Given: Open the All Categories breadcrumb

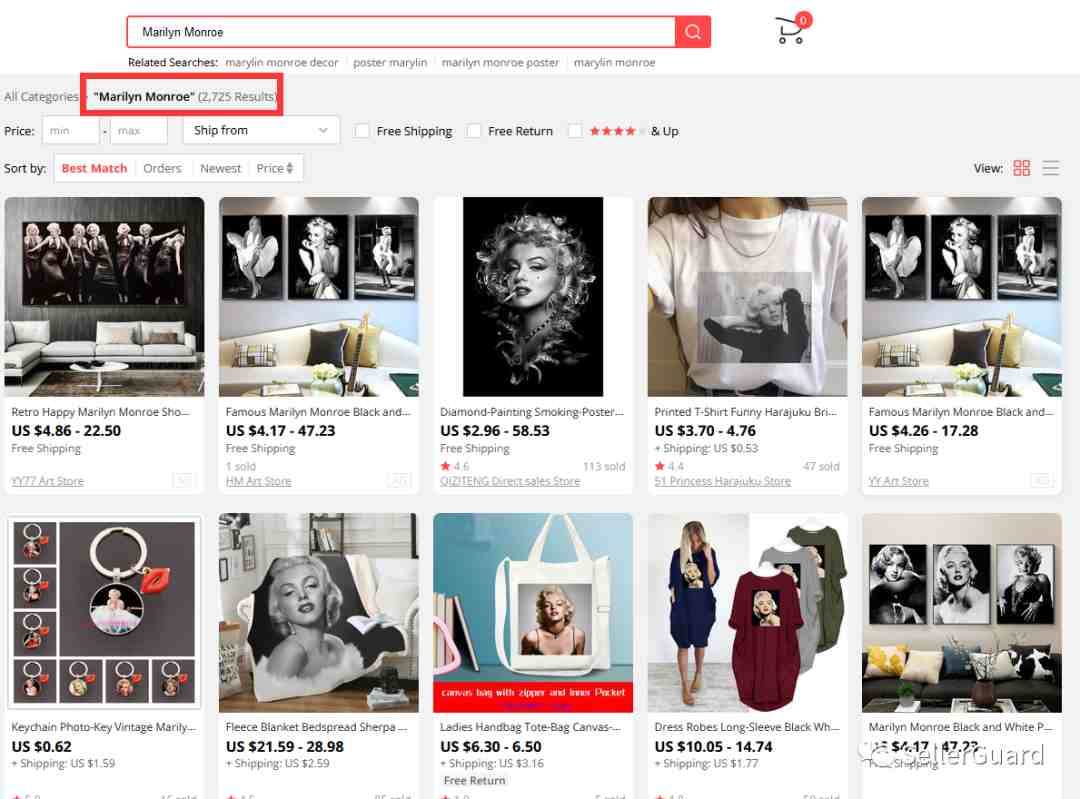Looking at the screenshot, I should (41, 96).
